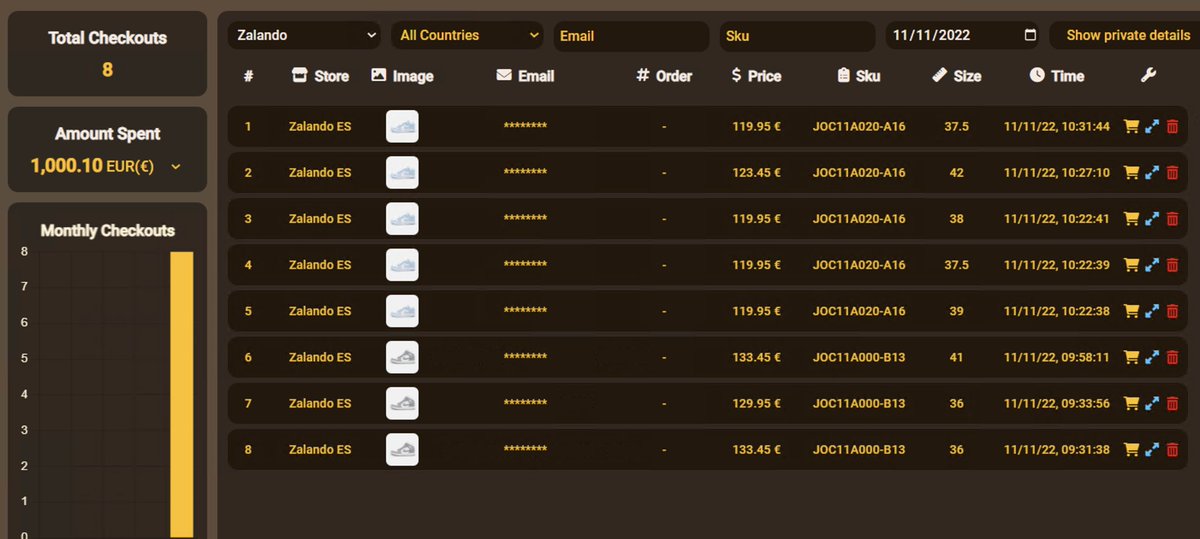This screenshot has width=1200, height=539.
Task: Click the Sku column header
Action: coord(859,76)
